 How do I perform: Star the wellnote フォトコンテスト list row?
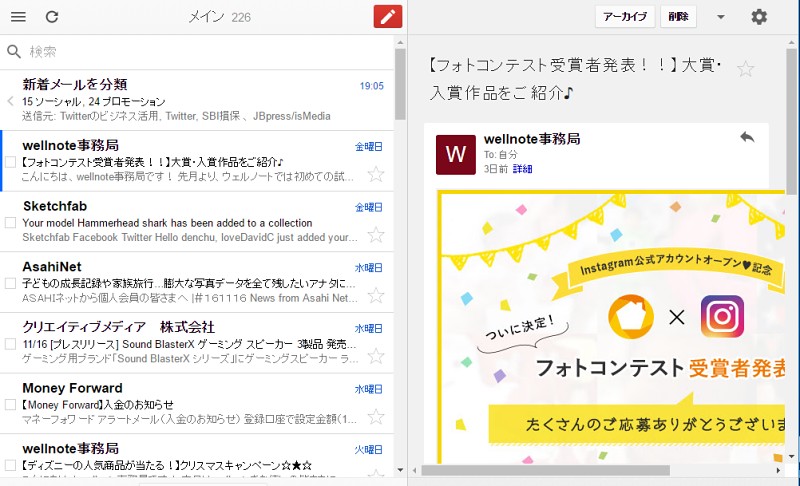(x=376, y=174)
